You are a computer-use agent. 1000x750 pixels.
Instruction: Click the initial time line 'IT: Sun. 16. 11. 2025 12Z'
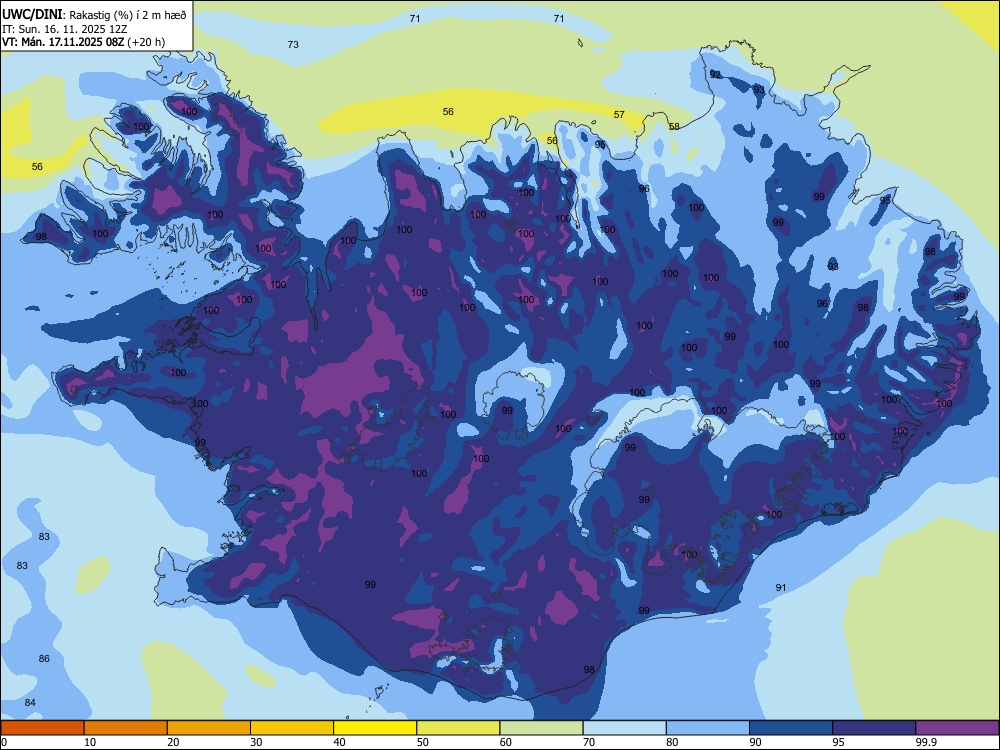coord(64,29)
